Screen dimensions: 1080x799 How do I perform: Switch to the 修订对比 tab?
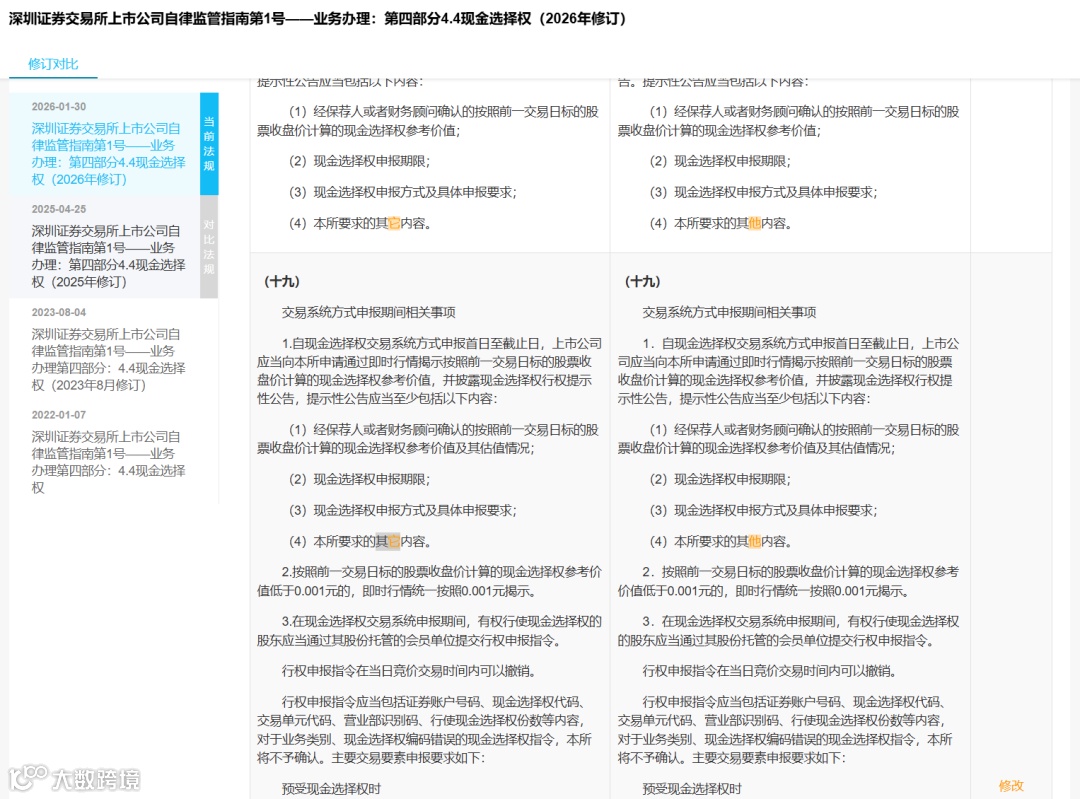click(53, 64)
